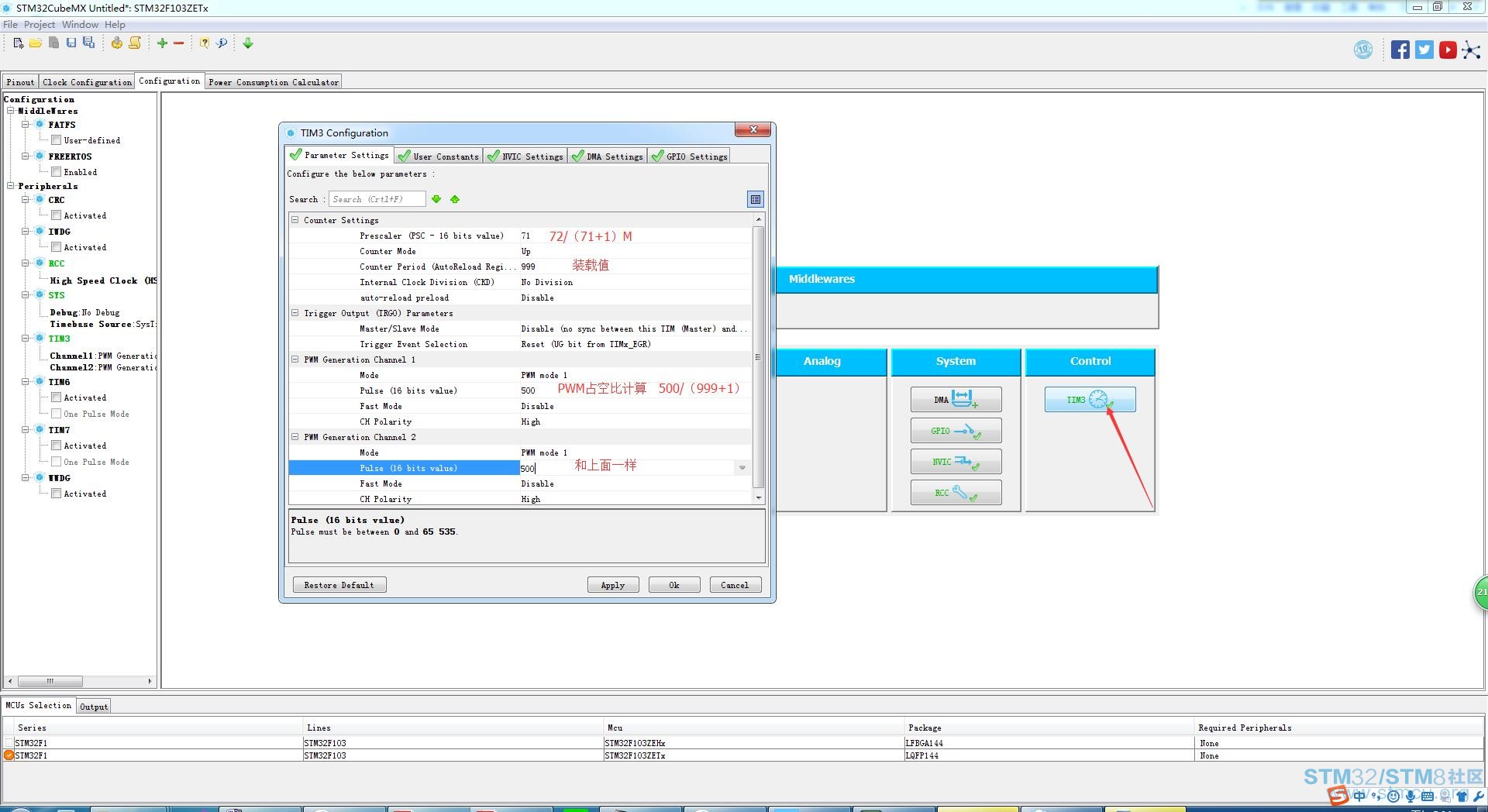Viewport: 1488px width, 812px height.
Task: Collapse the PWM Generation Channel 2 group
Action: tap(295, 437)
